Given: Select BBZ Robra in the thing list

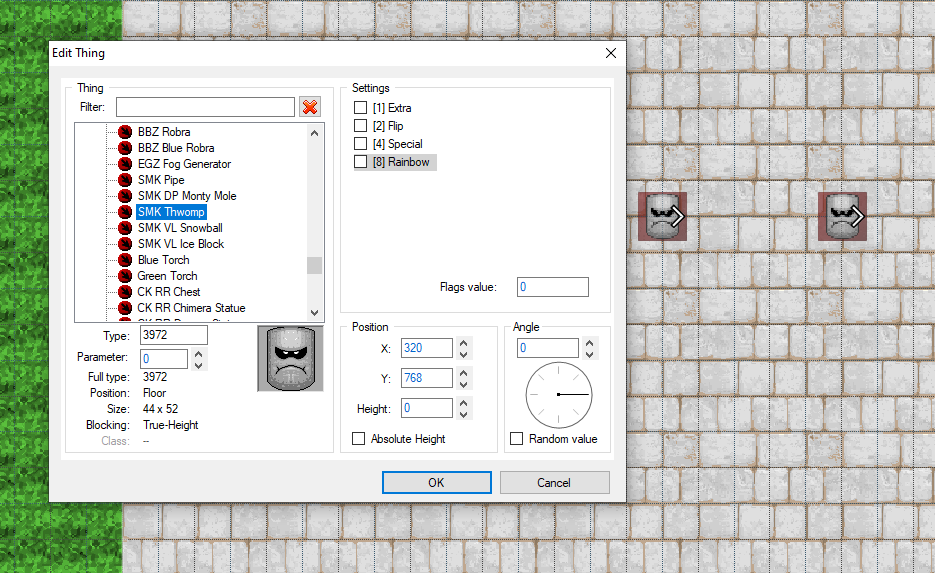Looking at the screenshot, I should click(x=164, y=132).
